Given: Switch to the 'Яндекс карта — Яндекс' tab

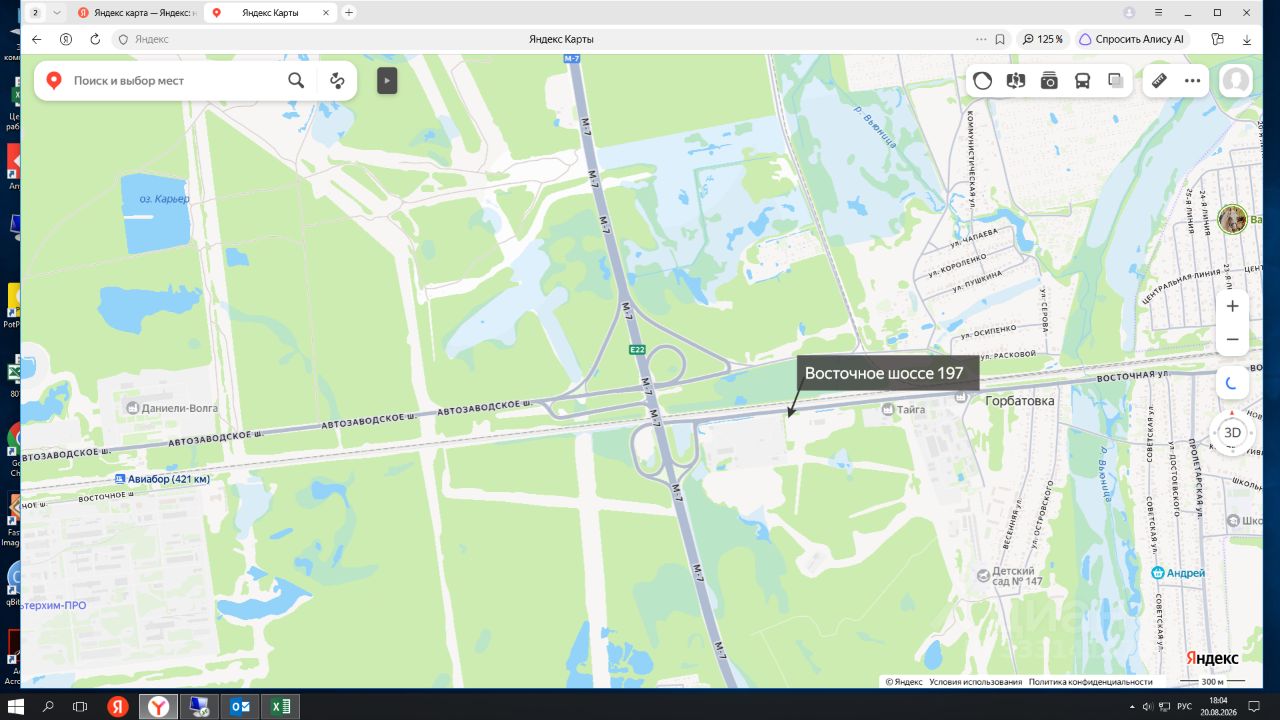Looking at the screenshot, I should coord(137,13).
